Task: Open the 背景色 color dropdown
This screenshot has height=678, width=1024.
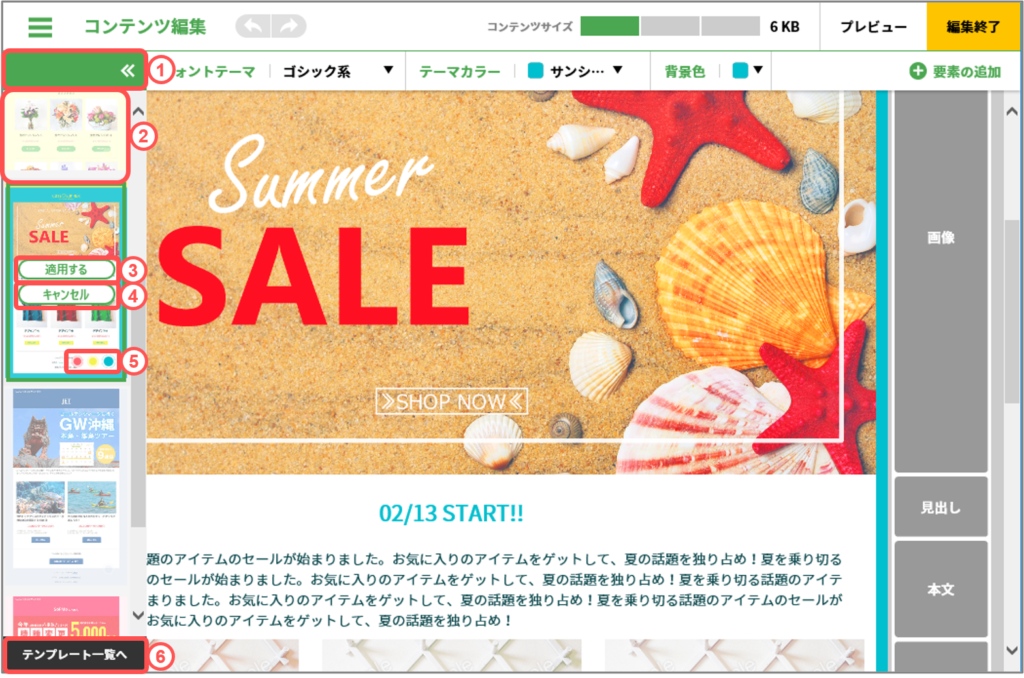Action: [748, 71]
